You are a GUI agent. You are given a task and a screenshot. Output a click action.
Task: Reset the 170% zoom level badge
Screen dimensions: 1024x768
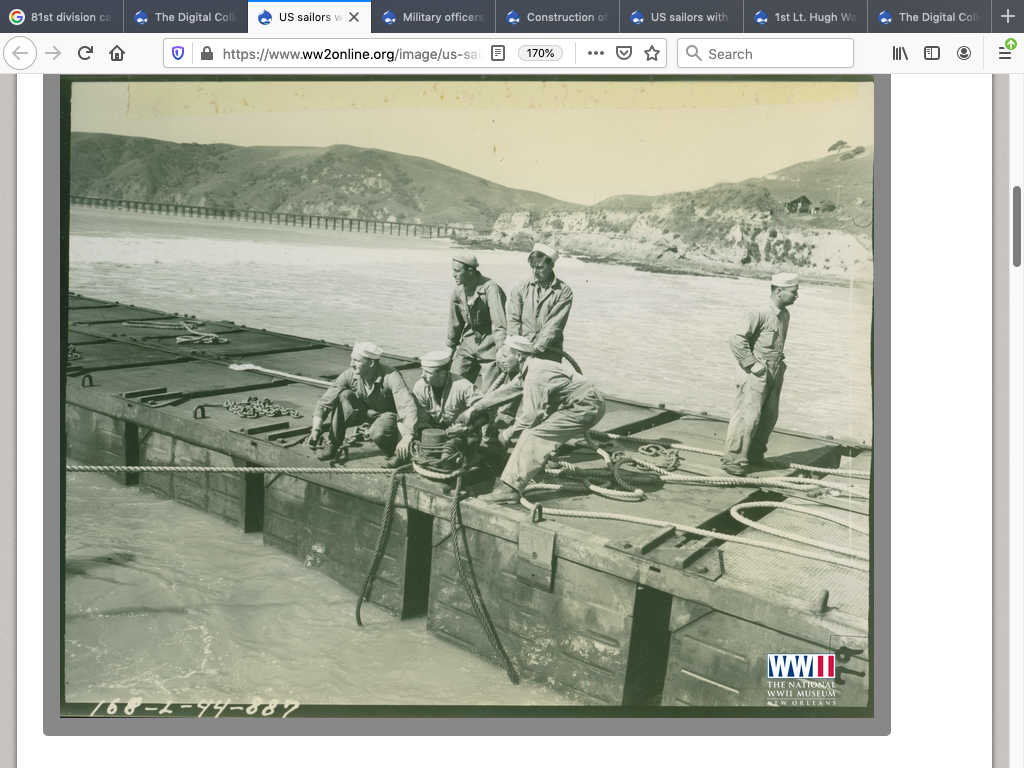click(x=540, y=53)
